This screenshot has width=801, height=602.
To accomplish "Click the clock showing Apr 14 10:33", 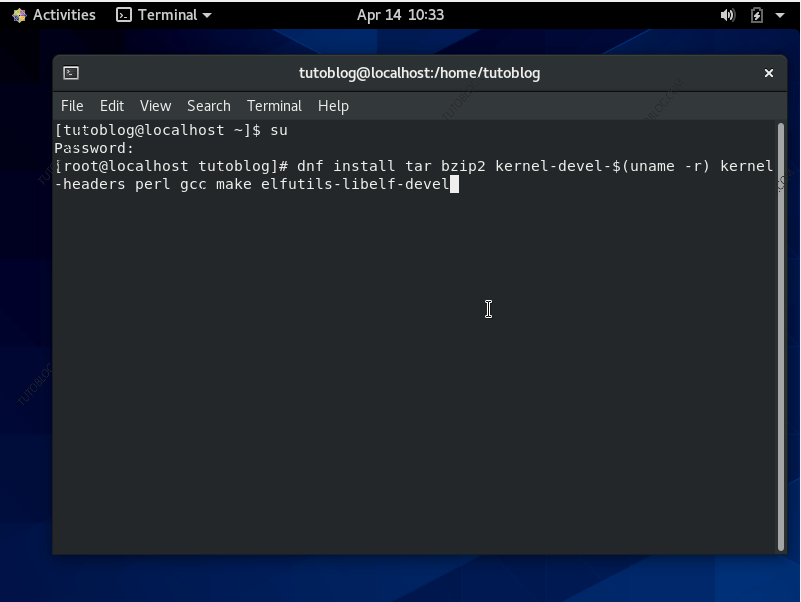I will [400, 14].
